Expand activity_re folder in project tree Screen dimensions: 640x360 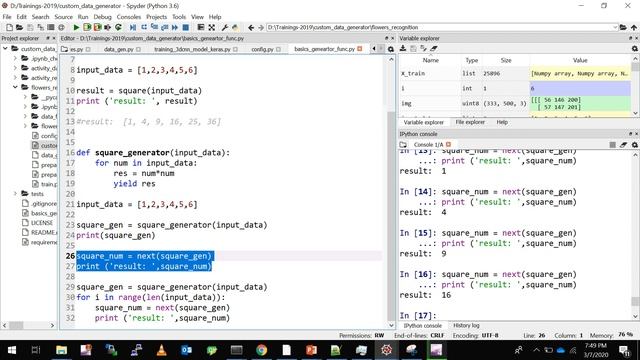16,78
